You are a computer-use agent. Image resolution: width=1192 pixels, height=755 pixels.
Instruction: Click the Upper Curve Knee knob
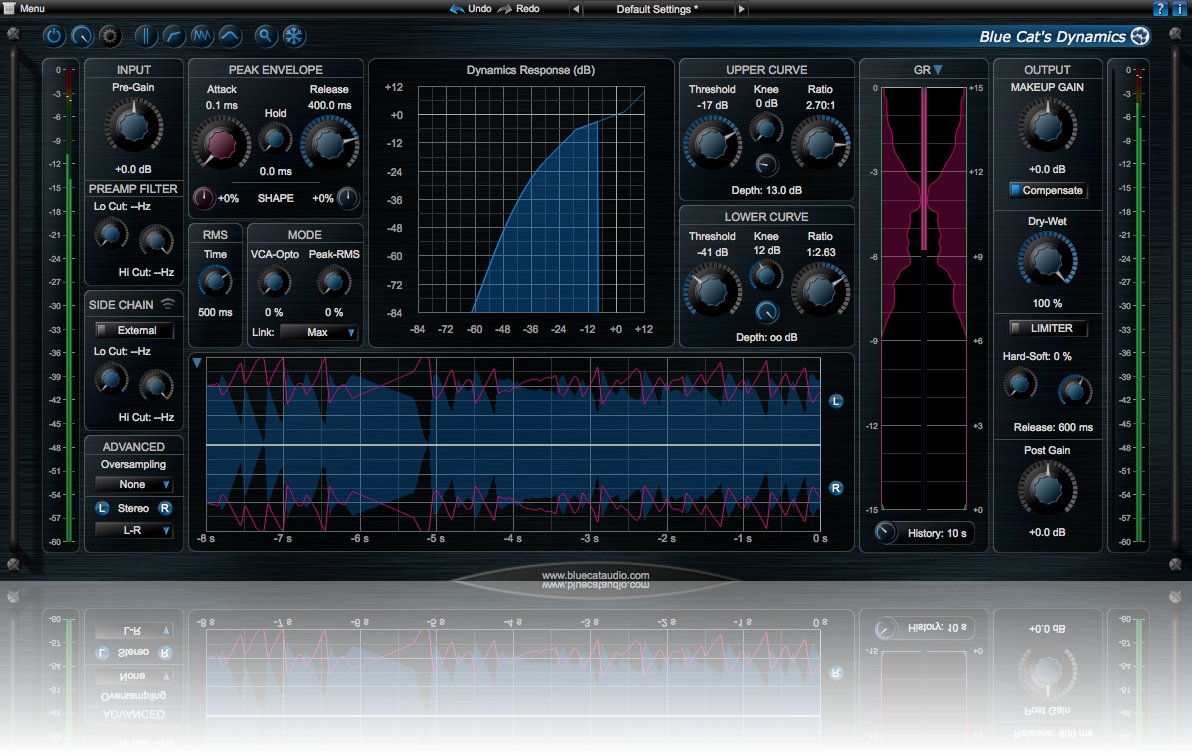click(x=766, y=128)
